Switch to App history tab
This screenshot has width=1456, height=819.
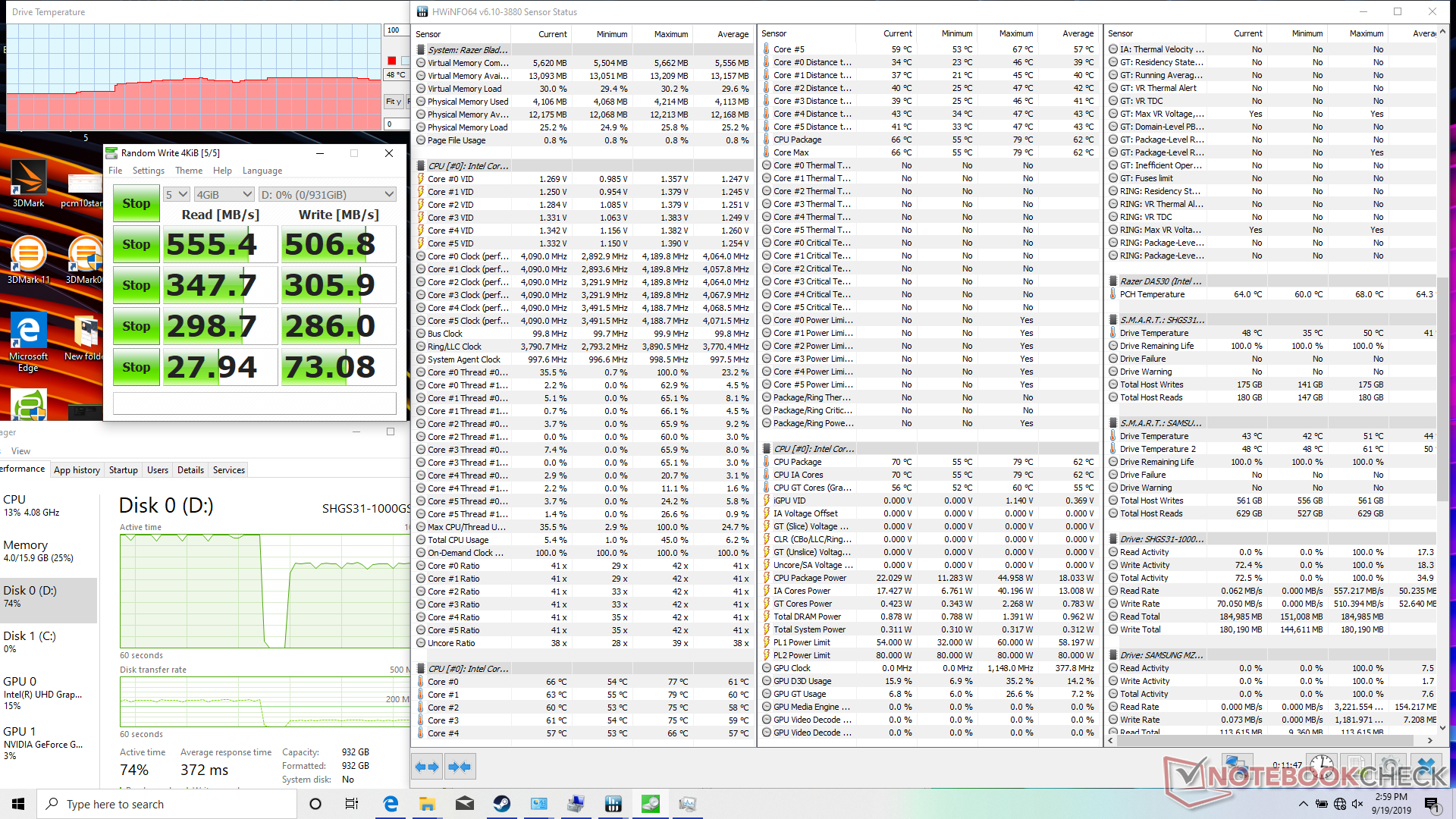point(77,470)
